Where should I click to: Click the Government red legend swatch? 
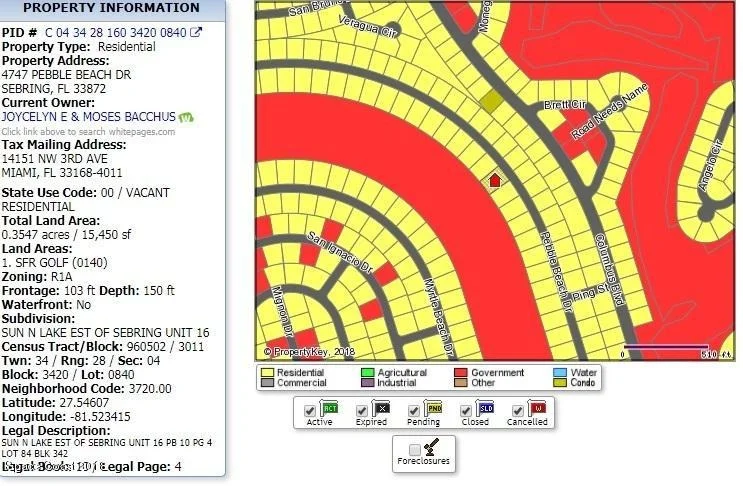pyautogui.click(x=461, y=373)
